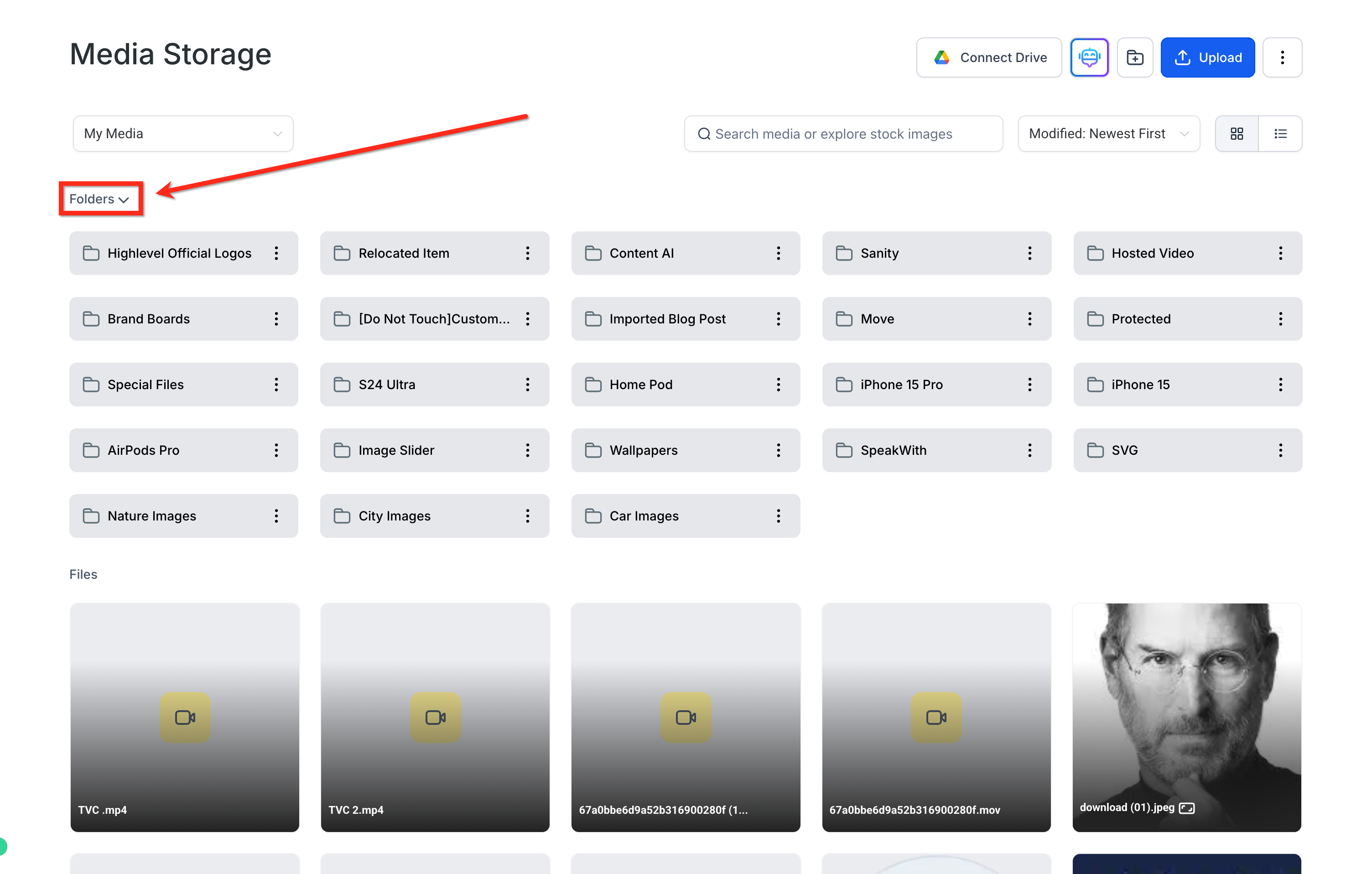Click the AI chatbot assistant icon
This screenshot has width=1372, height=874.
click(1089, 57)
